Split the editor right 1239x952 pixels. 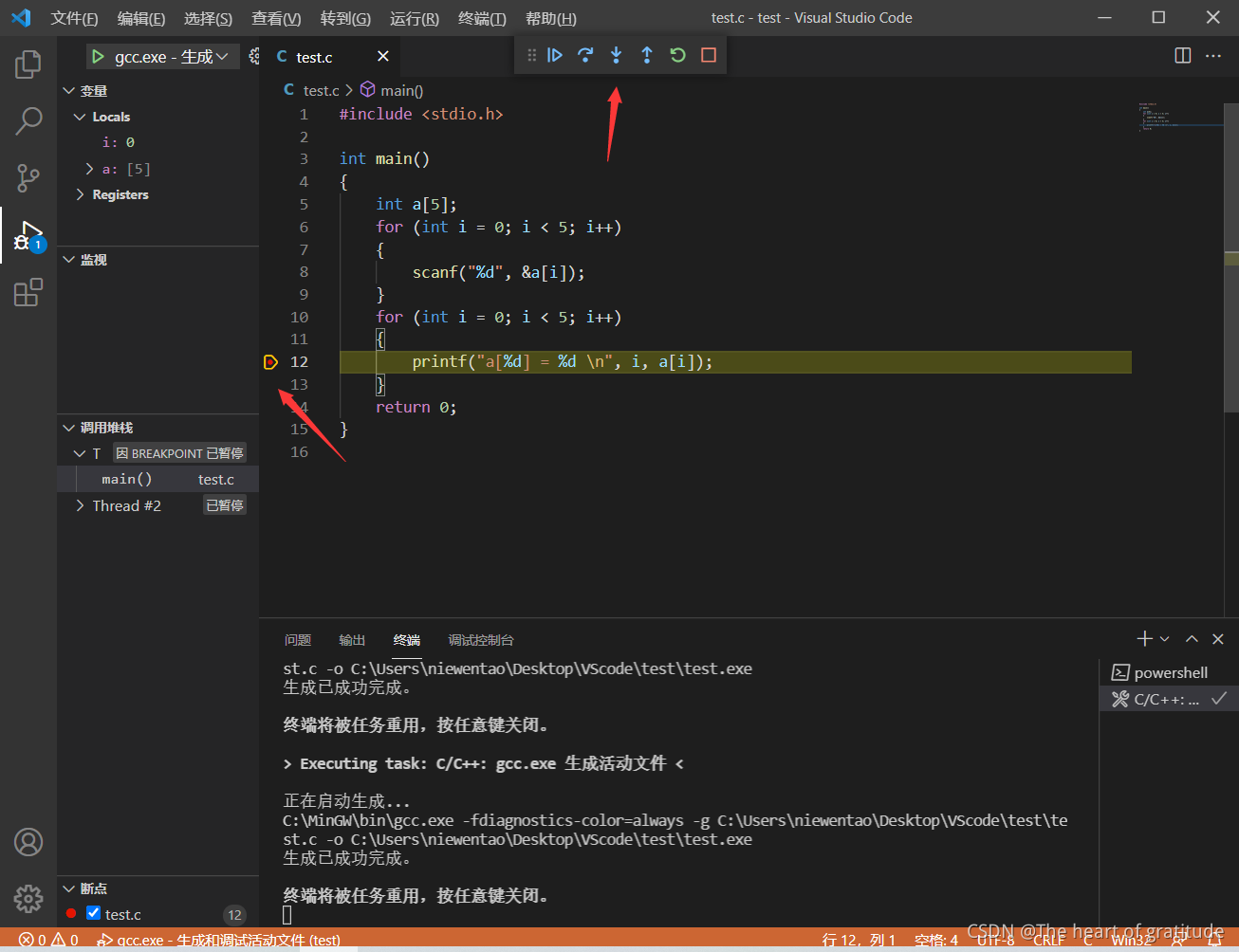(x=1183, y=56)
